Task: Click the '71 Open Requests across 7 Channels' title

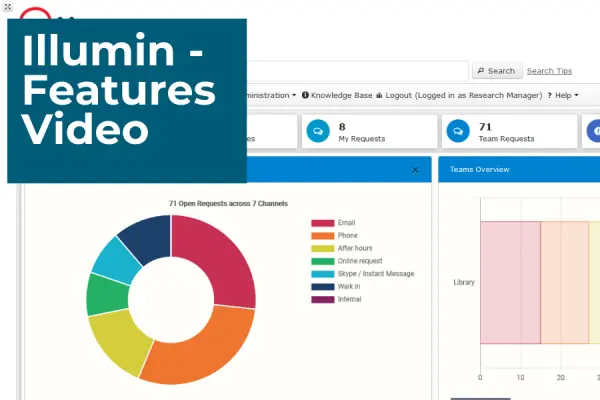Action: point(228,204)
